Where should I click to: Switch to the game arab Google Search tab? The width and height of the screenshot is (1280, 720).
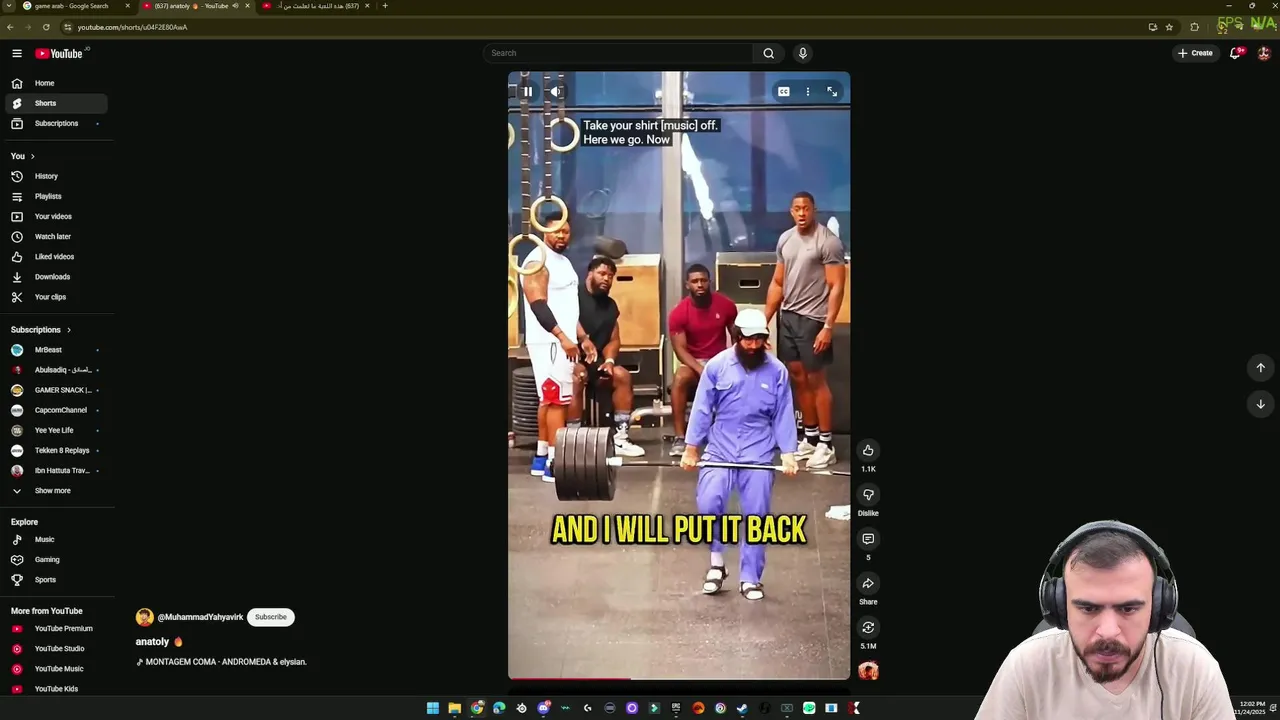[x=76, y=6]
